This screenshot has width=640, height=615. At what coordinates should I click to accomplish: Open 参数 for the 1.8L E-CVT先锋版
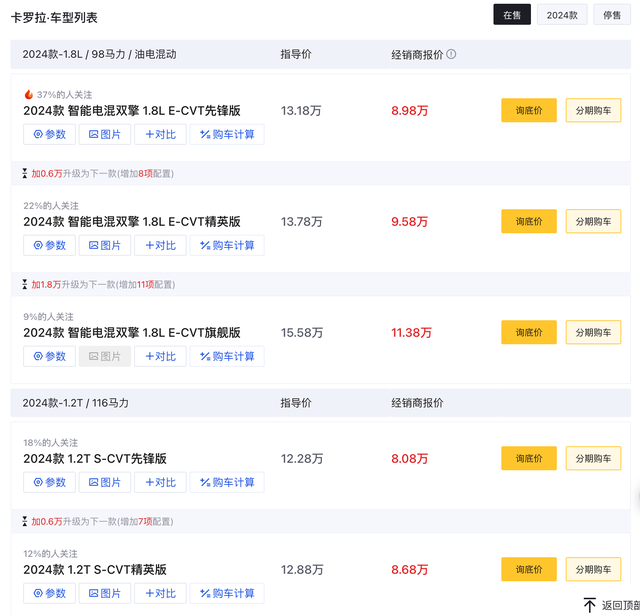[x=49, y=134]
